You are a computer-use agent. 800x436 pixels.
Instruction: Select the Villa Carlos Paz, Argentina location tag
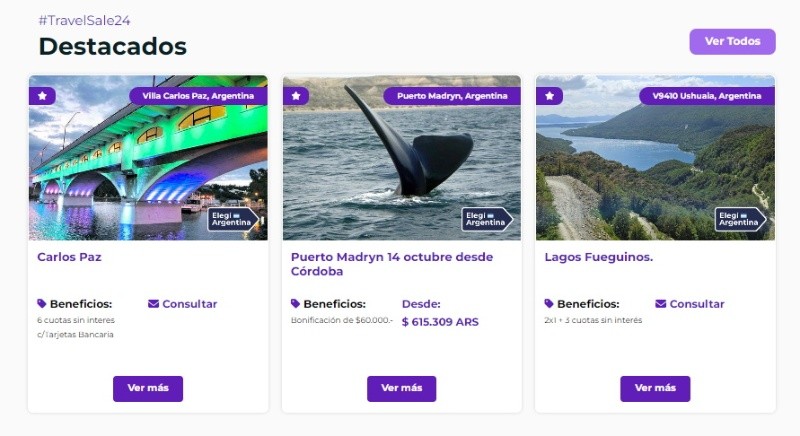coord(198,96)
